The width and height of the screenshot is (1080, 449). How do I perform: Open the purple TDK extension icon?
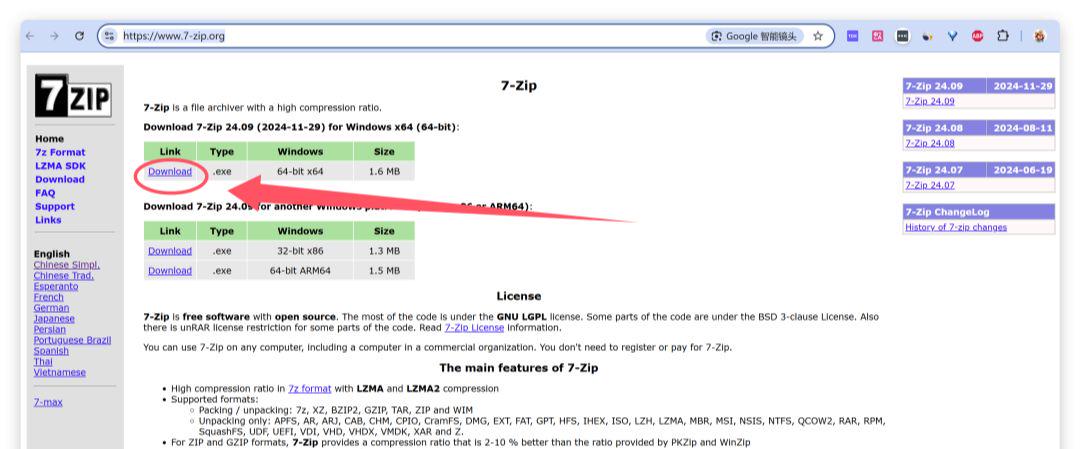(852, 36)
